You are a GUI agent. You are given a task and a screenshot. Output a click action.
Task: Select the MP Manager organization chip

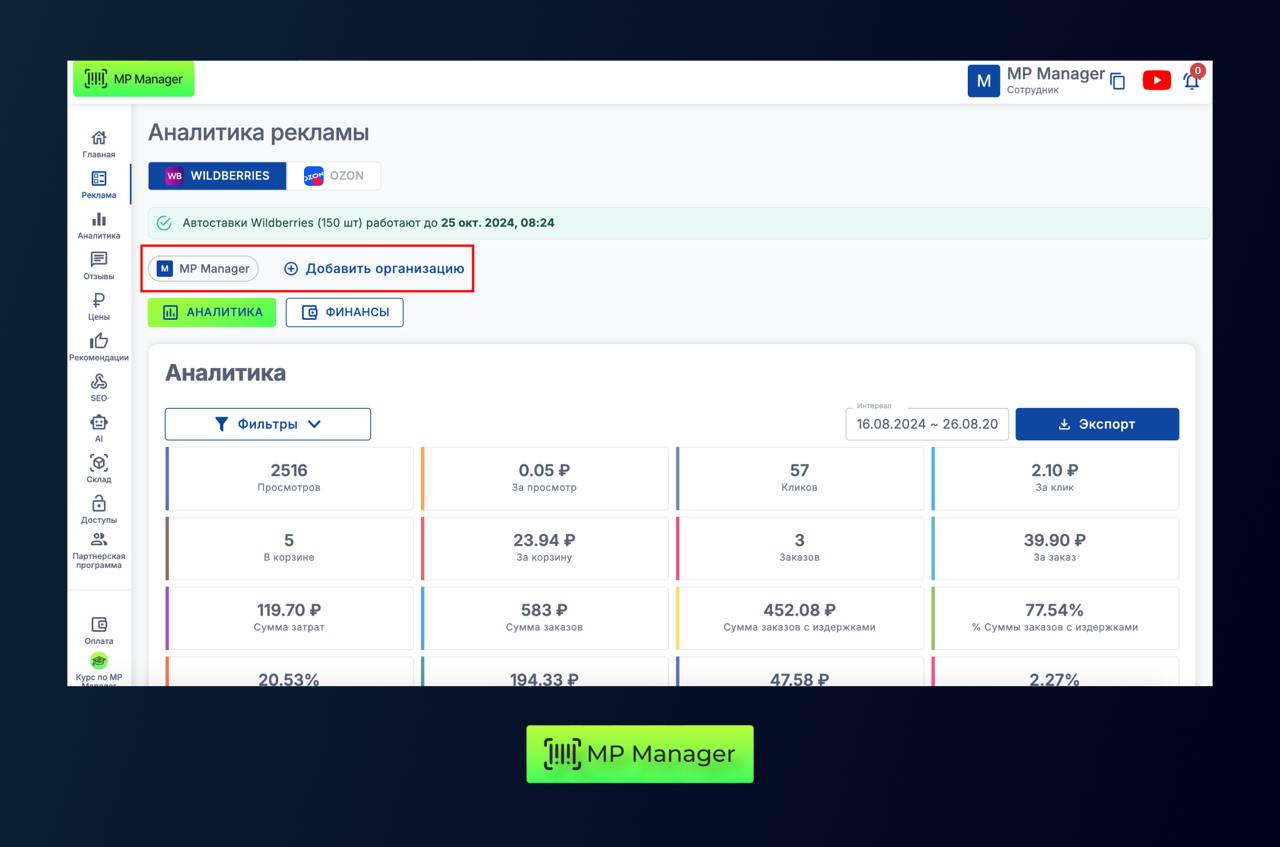[204, 269]
